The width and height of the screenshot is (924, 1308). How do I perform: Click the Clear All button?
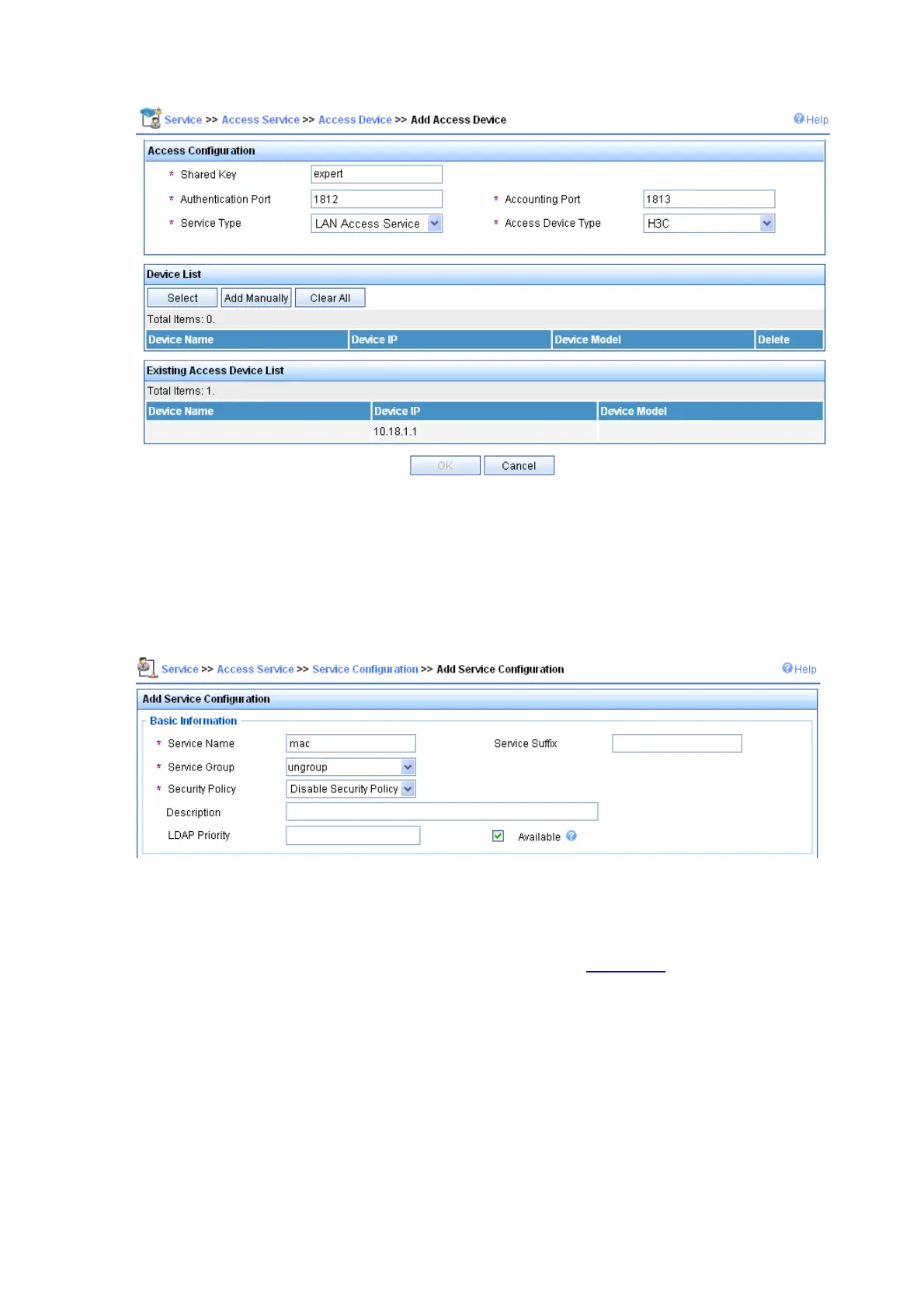pyautogui.click(x=330, y=298)
